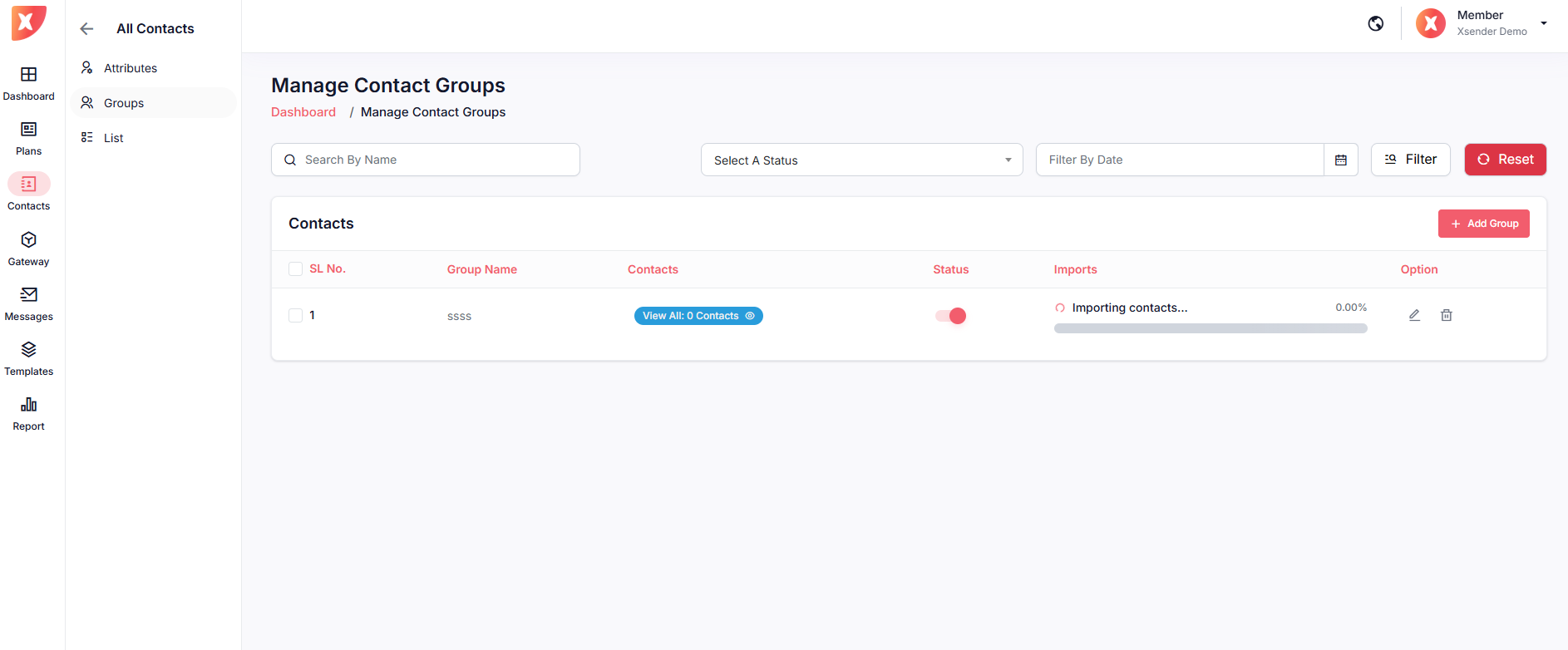Toggle the status switch for group ssss
Screen dimensions: 1568x650
click(950, 316)
